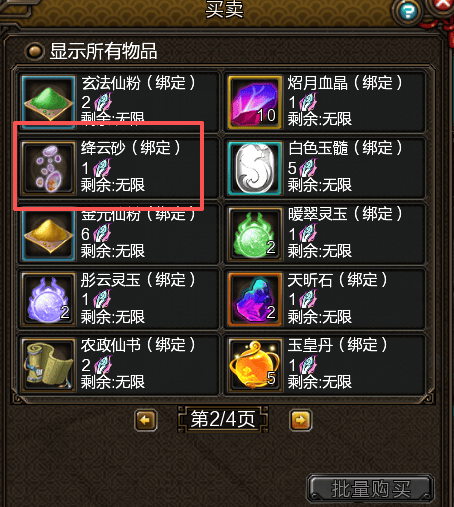Close the 买卖 shop window
The width and height of the screenshot is (454, 507).
(x=443, y=5)
